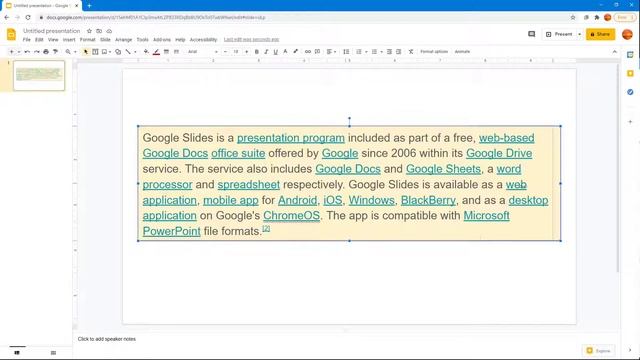This screenshot has height=360, width=640.
Task: Click the New slide plus button
Action: pyautogui.click(x=11, y=52)
